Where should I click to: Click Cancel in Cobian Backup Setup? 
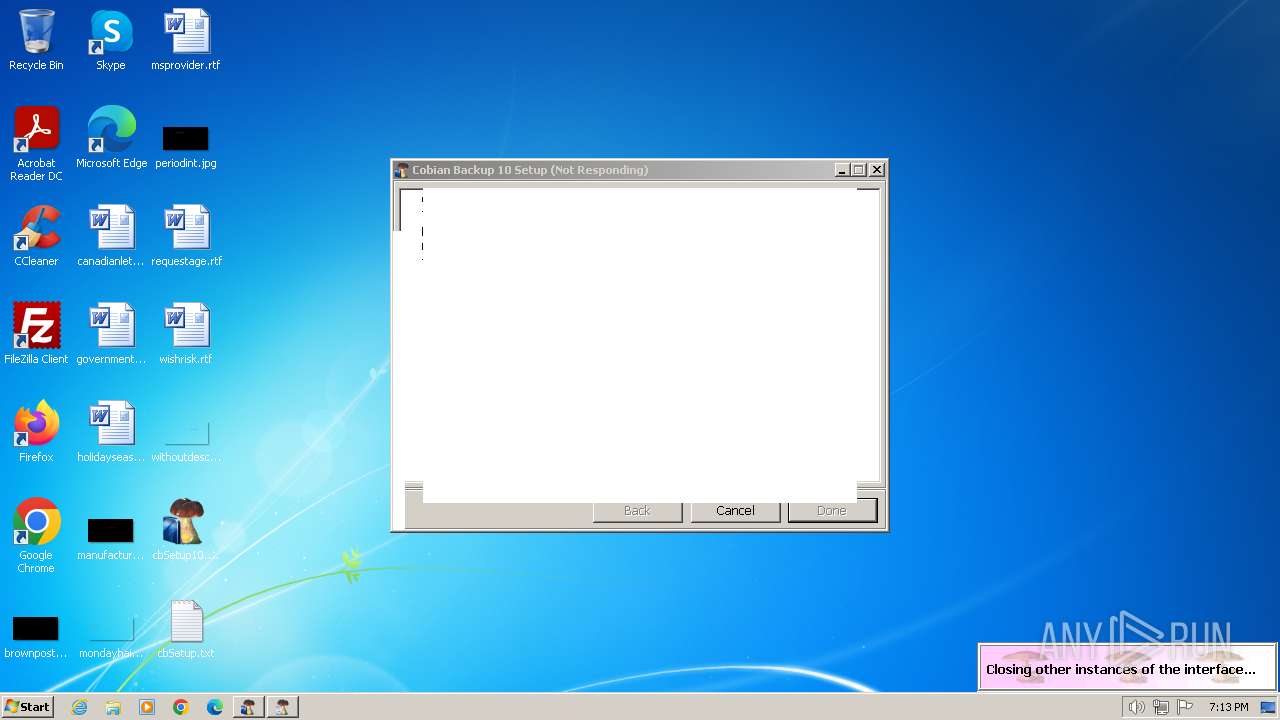tap(735, 511)
